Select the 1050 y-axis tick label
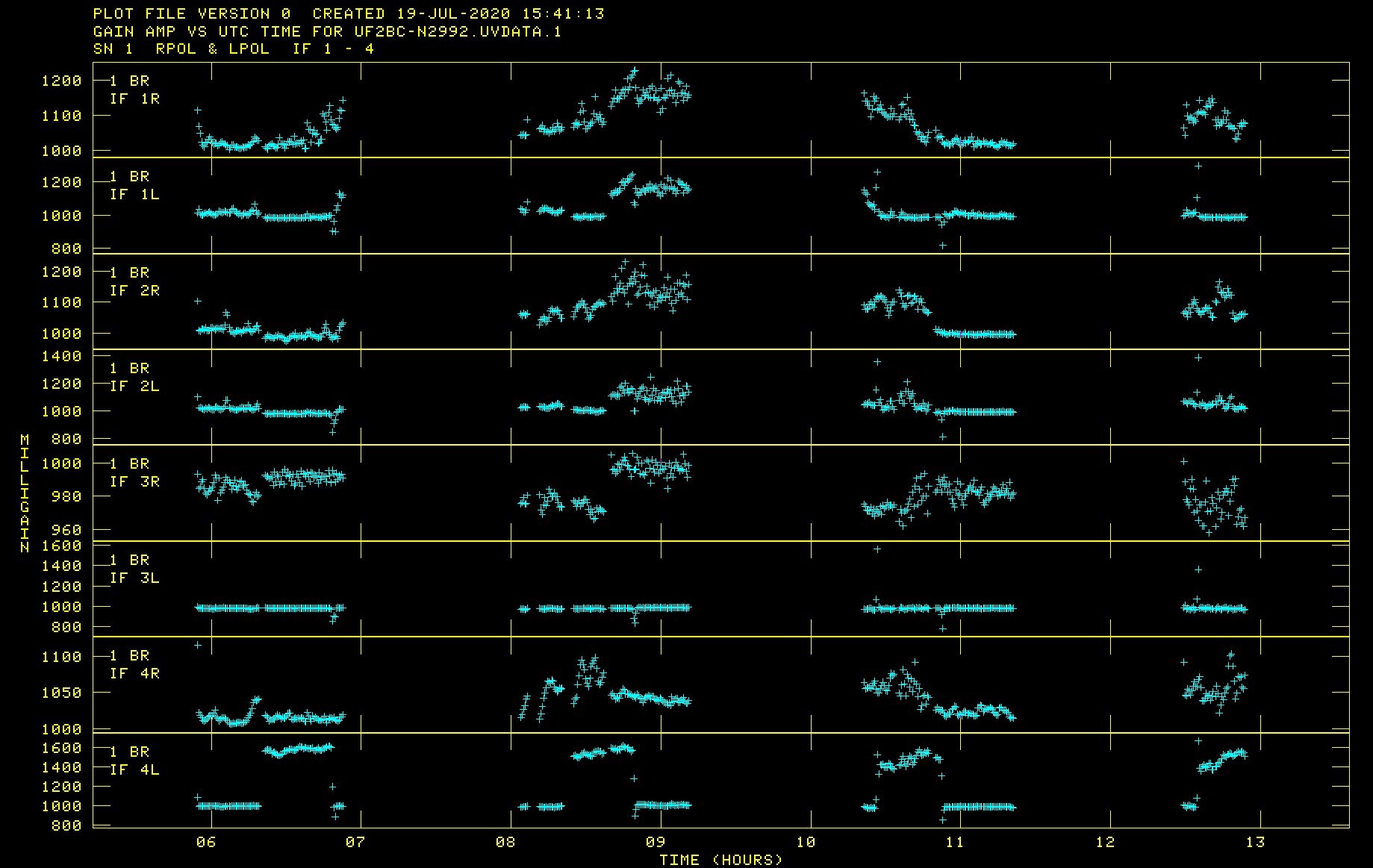The width and height of the screenshot is (1373, 868). point(61,693)
